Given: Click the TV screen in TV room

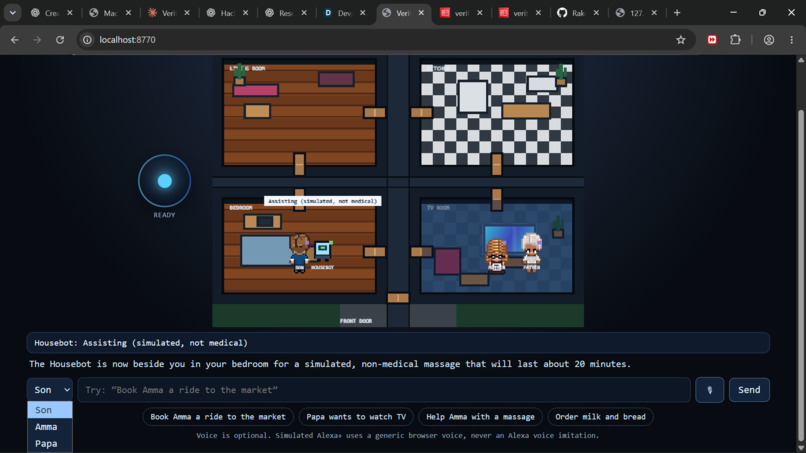Looking at the screenshot, I should [x=509, y=238].
